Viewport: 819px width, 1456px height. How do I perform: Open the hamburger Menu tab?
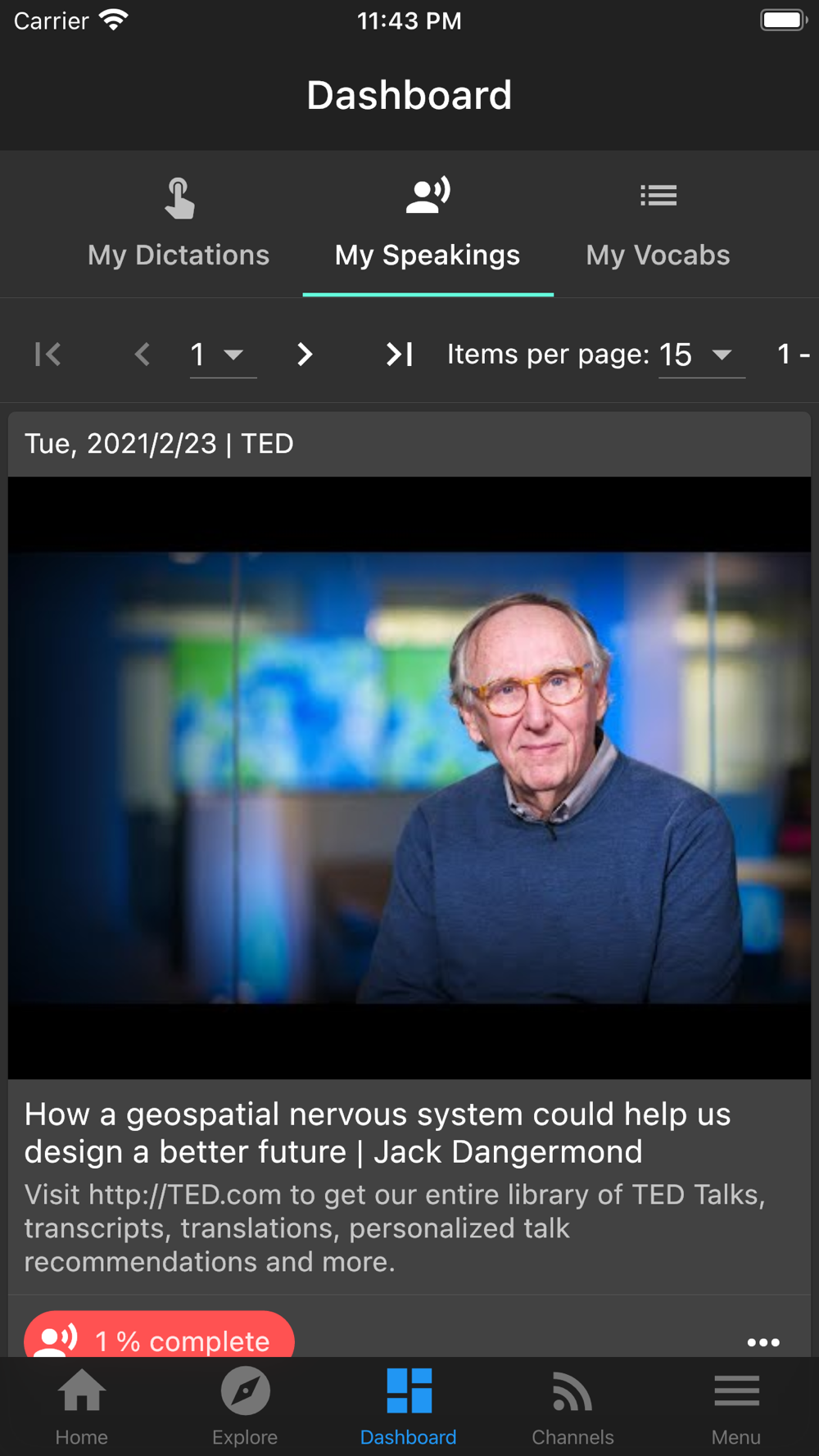click(x=736, y=1407)
